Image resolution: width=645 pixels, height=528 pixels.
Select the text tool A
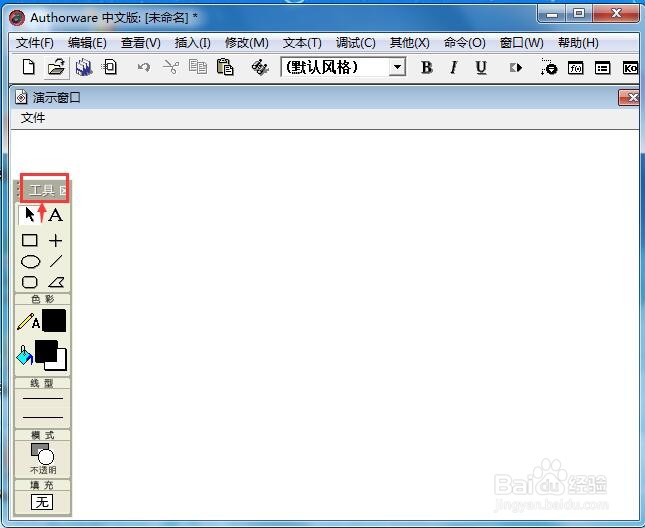pyautogui.click(x=56, y=215)
